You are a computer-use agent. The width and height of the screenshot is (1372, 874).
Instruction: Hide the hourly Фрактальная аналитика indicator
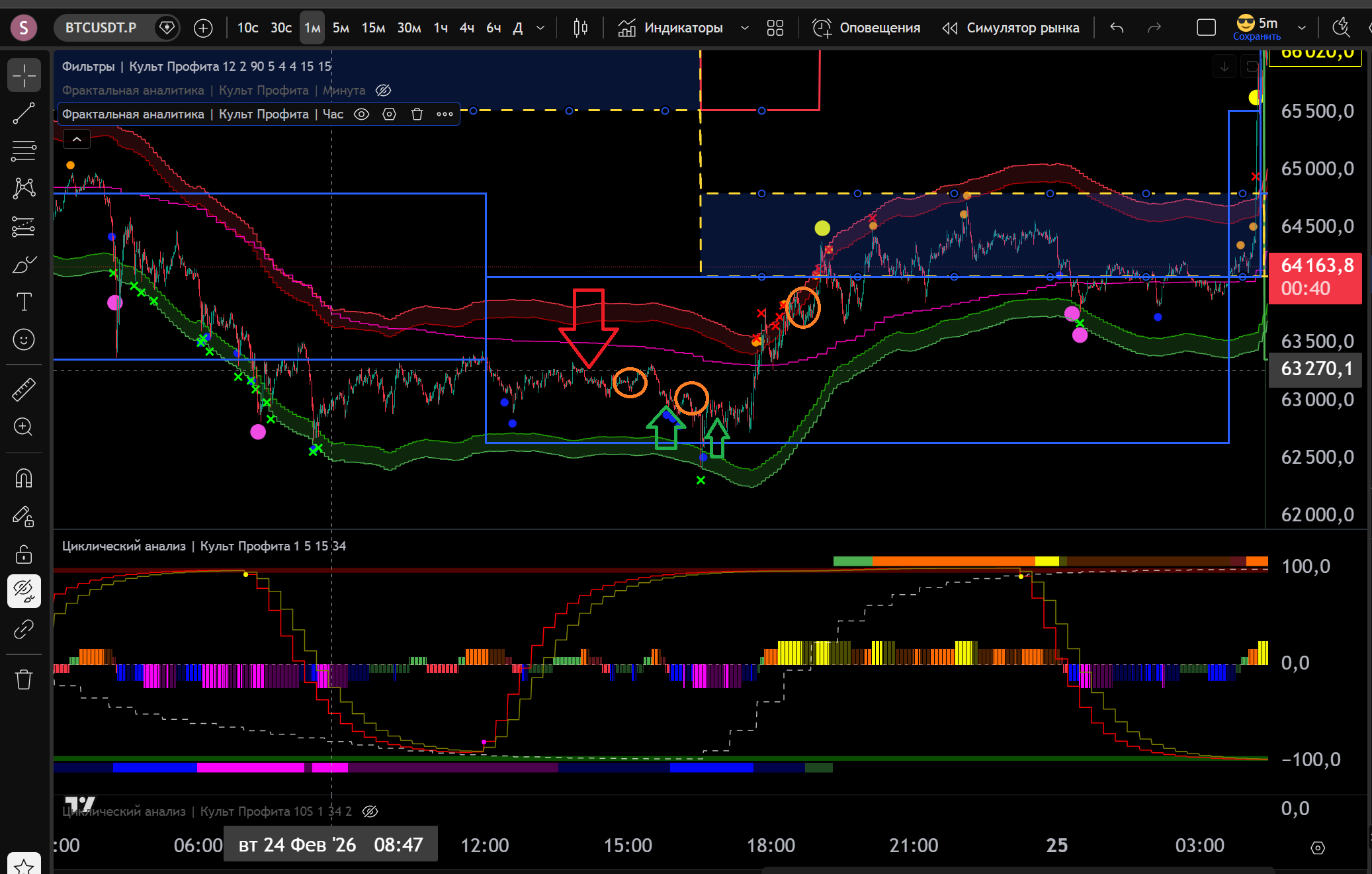pos(361,114)
